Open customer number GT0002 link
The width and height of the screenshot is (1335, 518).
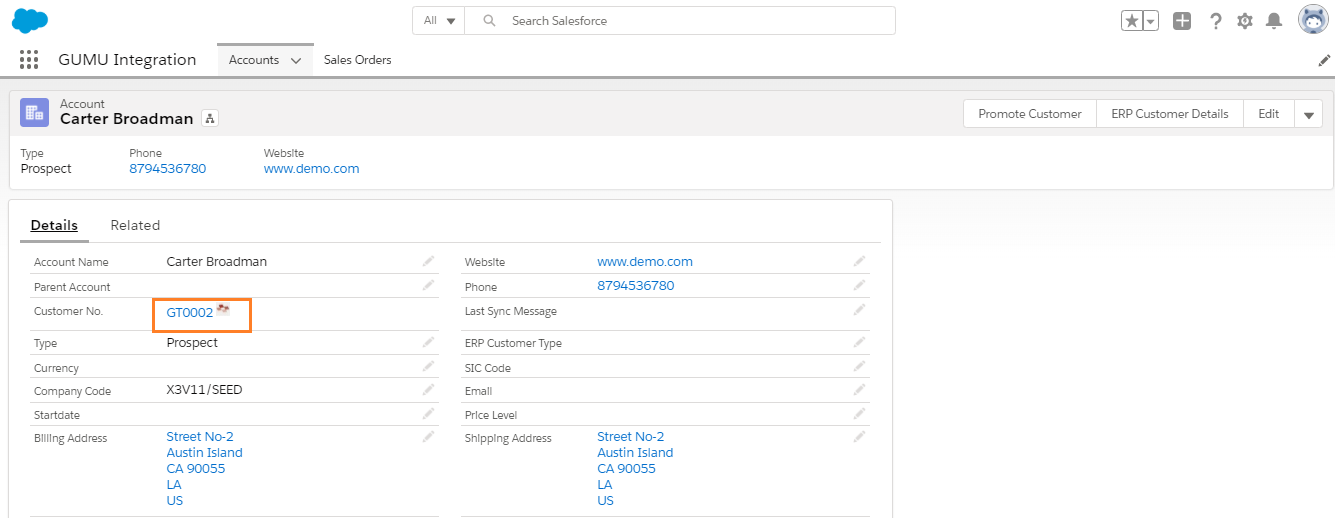(190, 313)
